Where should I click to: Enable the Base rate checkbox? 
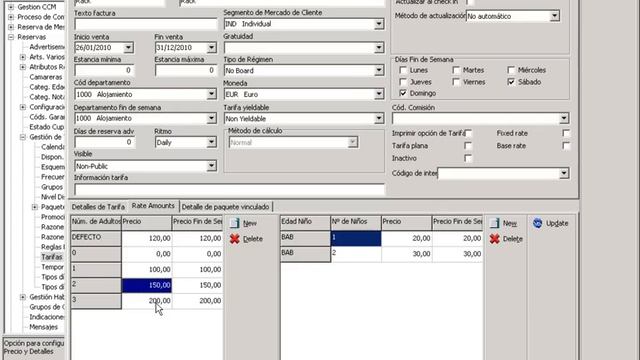click(x=566, y=146)
